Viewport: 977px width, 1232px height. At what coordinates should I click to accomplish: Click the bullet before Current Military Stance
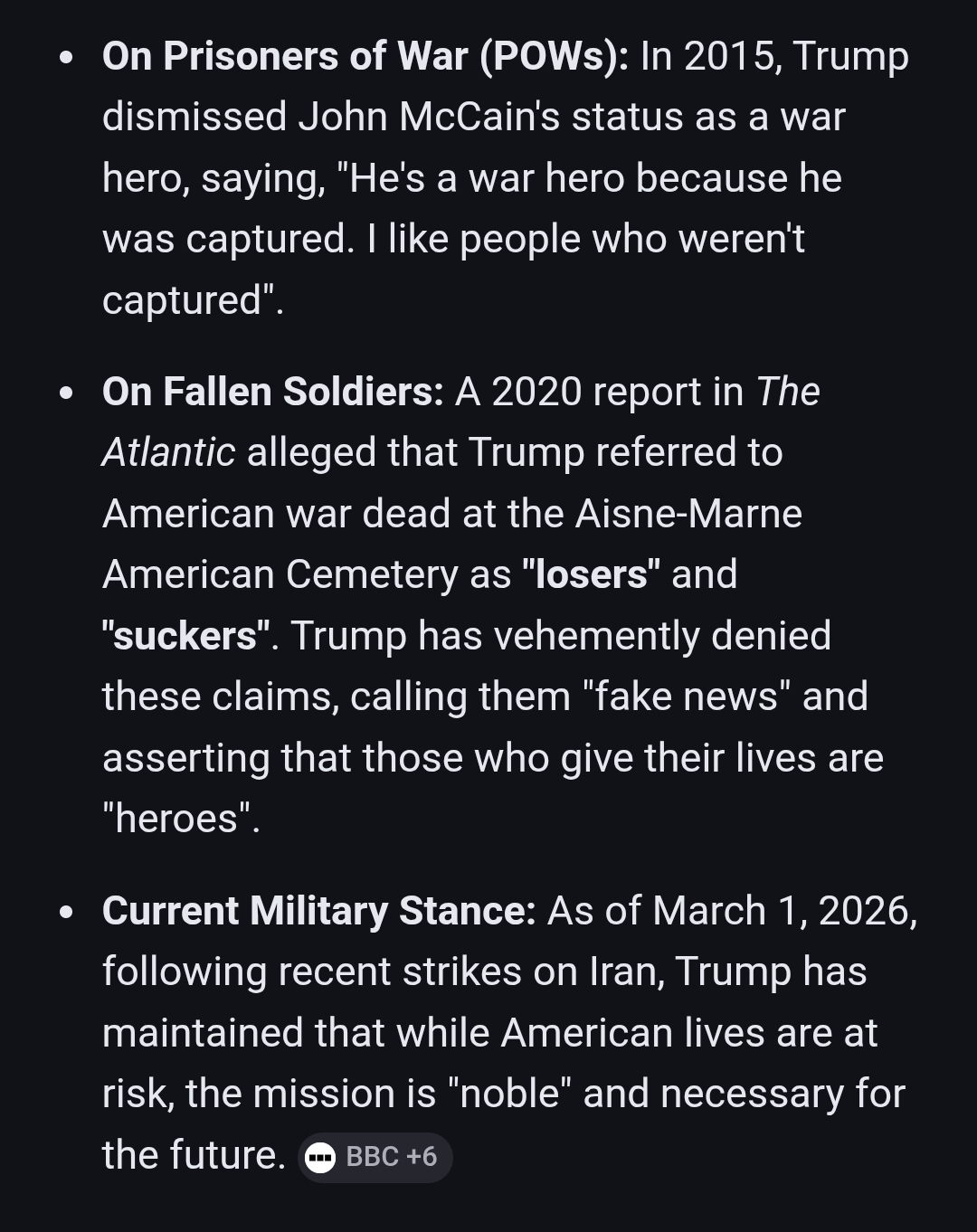point(65,913)
